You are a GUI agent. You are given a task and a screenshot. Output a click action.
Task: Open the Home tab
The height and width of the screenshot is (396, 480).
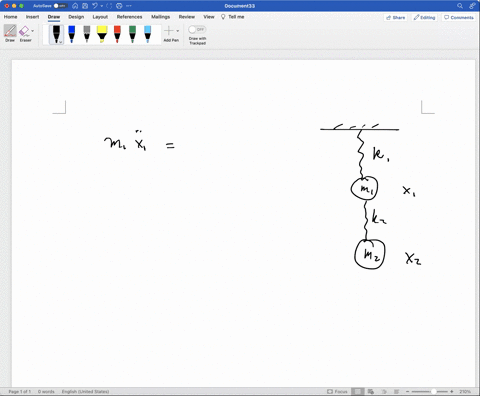tap(10, 17)
